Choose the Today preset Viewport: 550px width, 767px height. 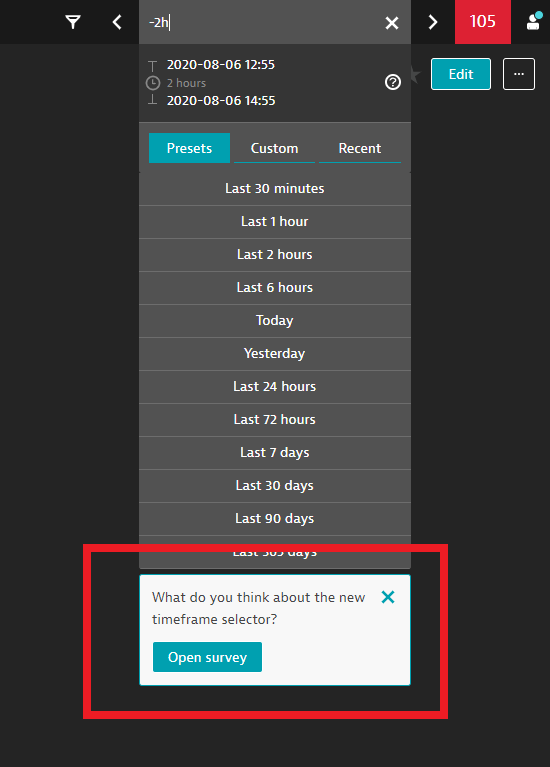275,321
